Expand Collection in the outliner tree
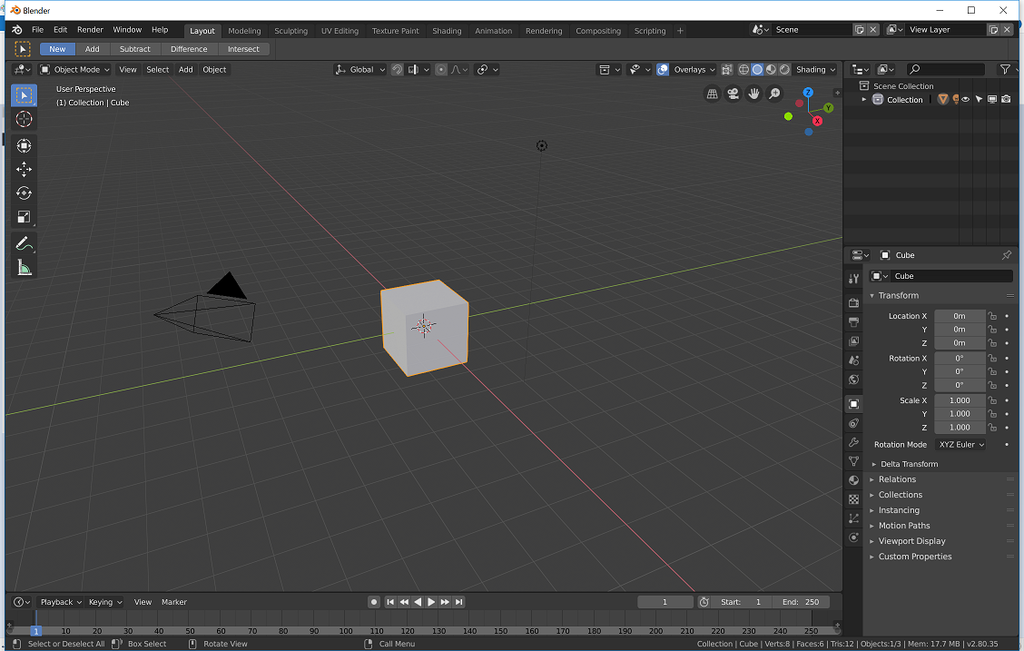 click(864, 99)
